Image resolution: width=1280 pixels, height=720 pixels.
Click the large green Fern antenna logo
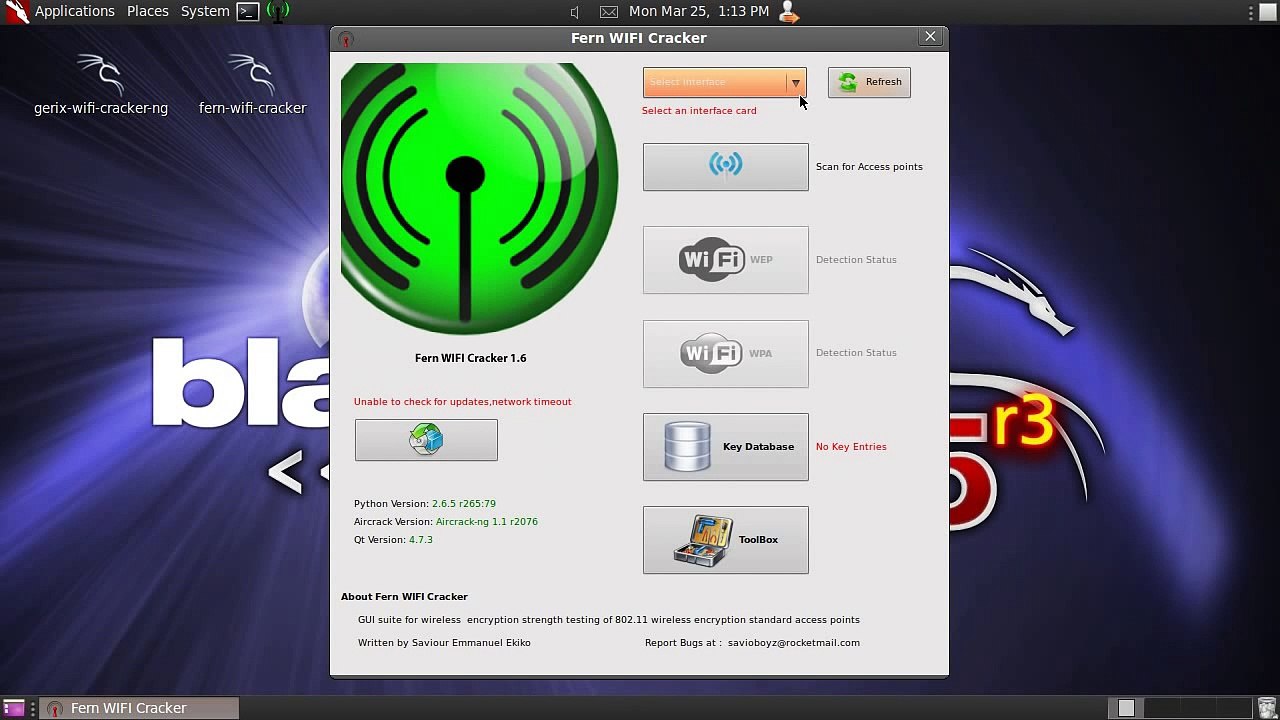[479, 198]
